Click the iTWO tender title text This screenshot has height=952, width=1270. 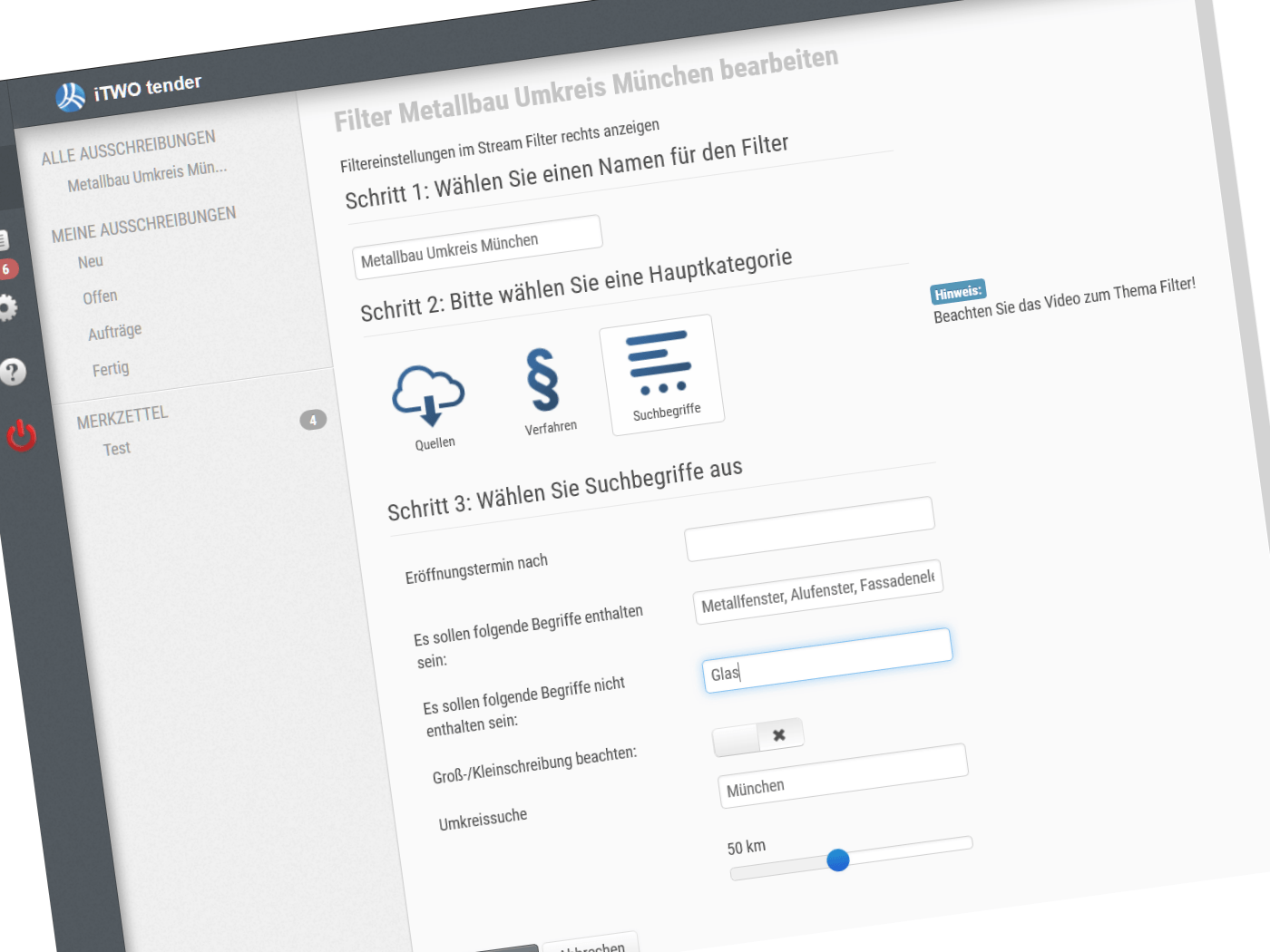(148, 87)
